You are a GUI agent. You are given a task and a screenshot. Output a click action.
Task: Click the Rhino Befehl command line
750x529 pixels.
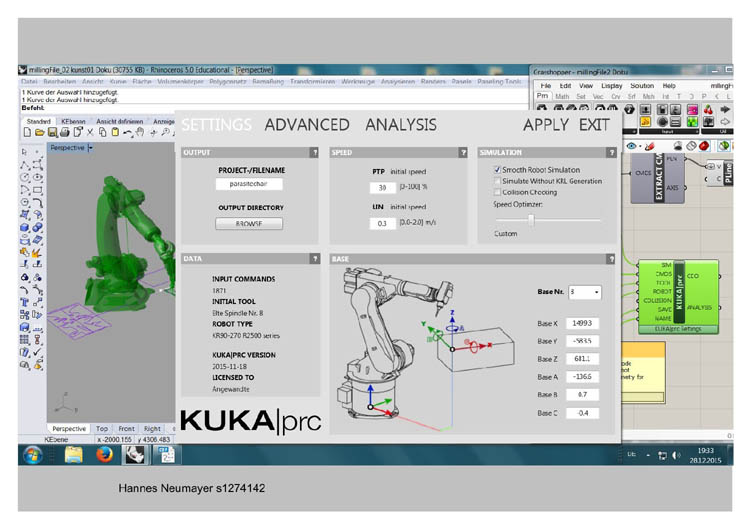point(275,108)
